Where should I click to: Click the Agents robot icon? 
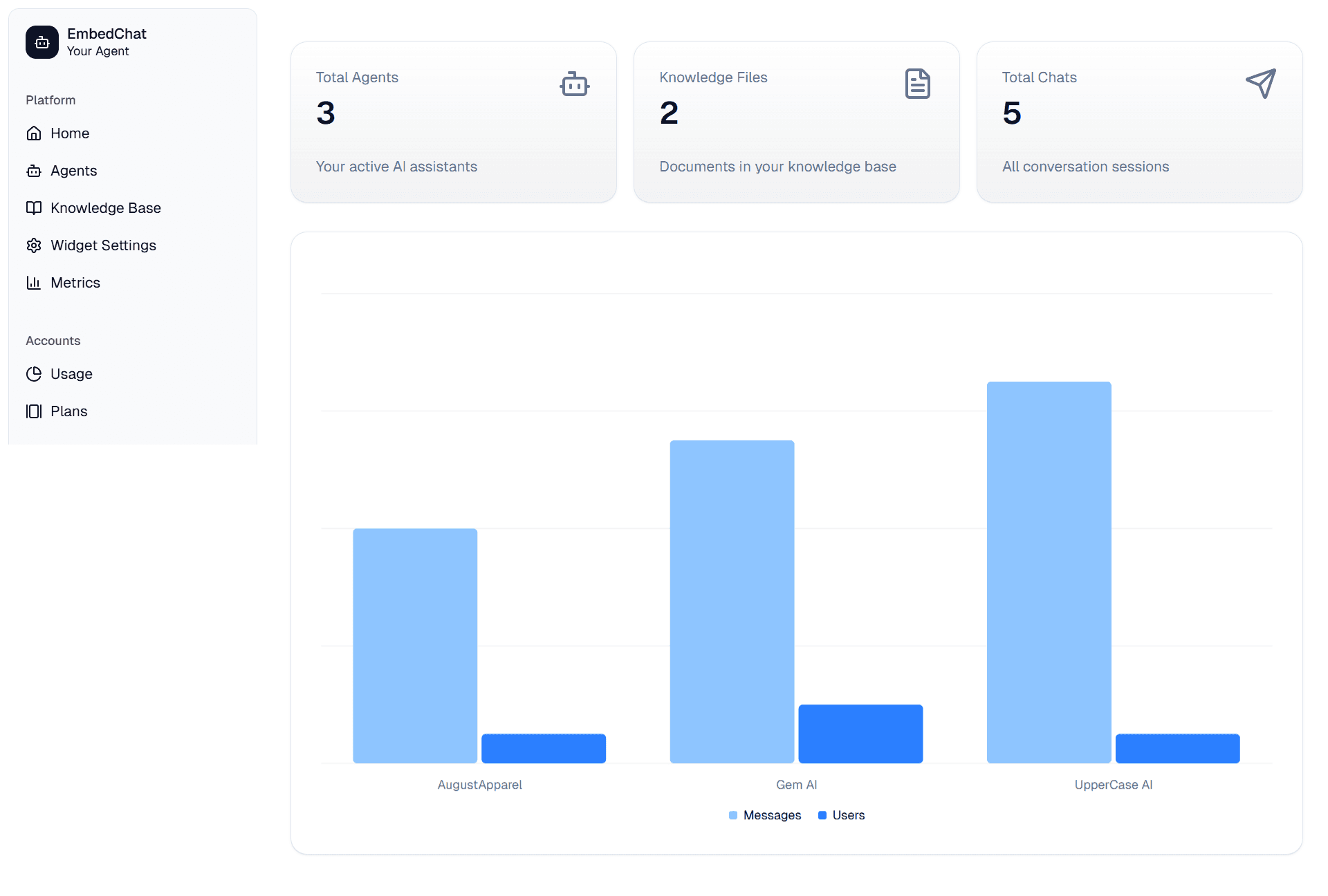click(35, 170)
